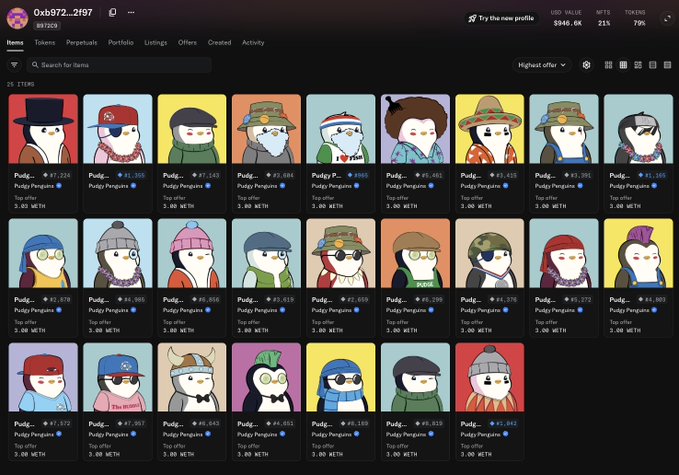Open the Portfolio tab
Screen dimensions: 679x475
point(121,42)
